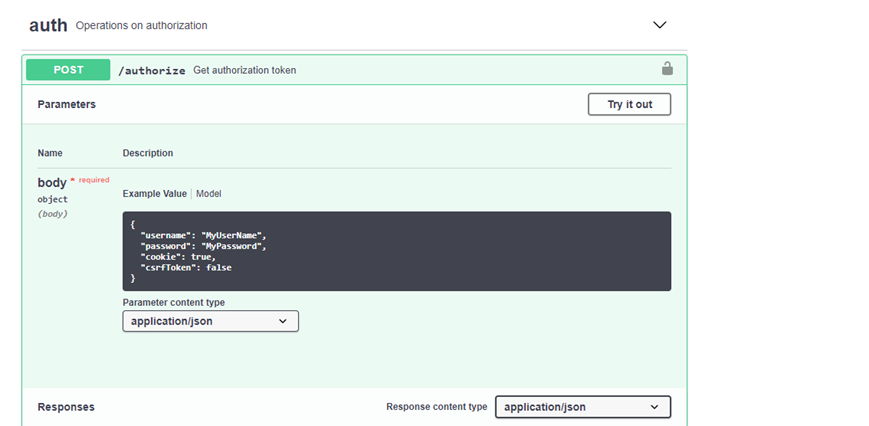Click the auth tag heading

coord(48,25)
